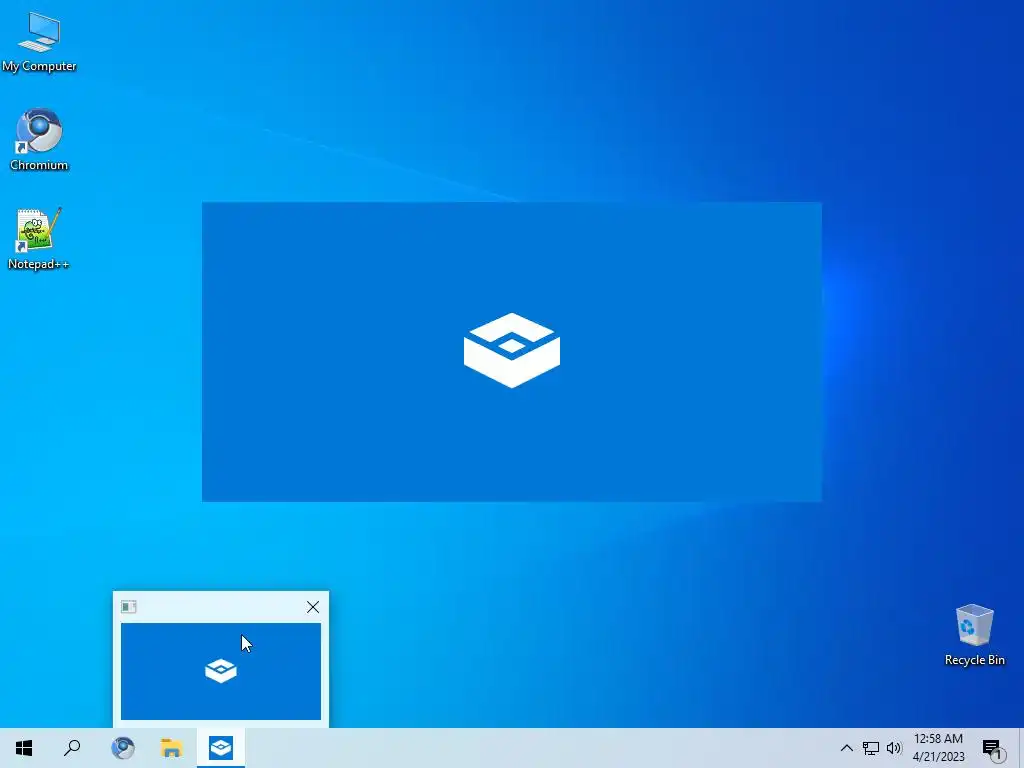
Task: Open the network status tray icon
Action: click(x=871, y=748)
